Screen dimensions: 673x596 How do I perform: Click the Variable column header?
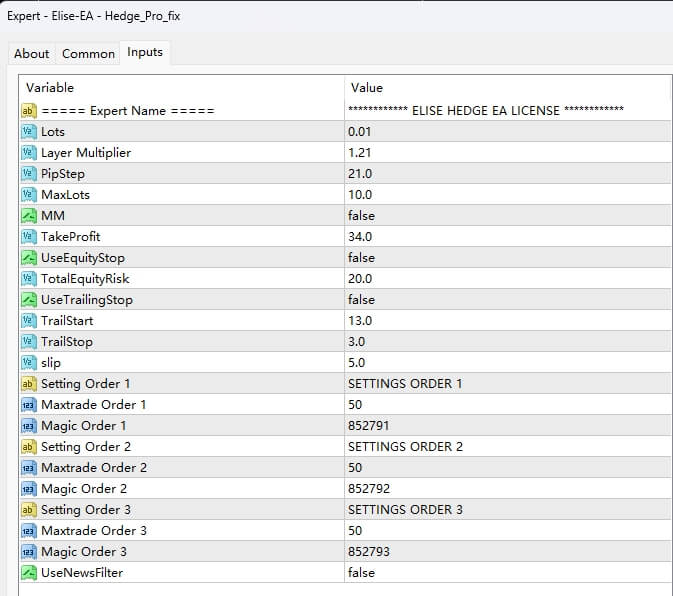182,88
